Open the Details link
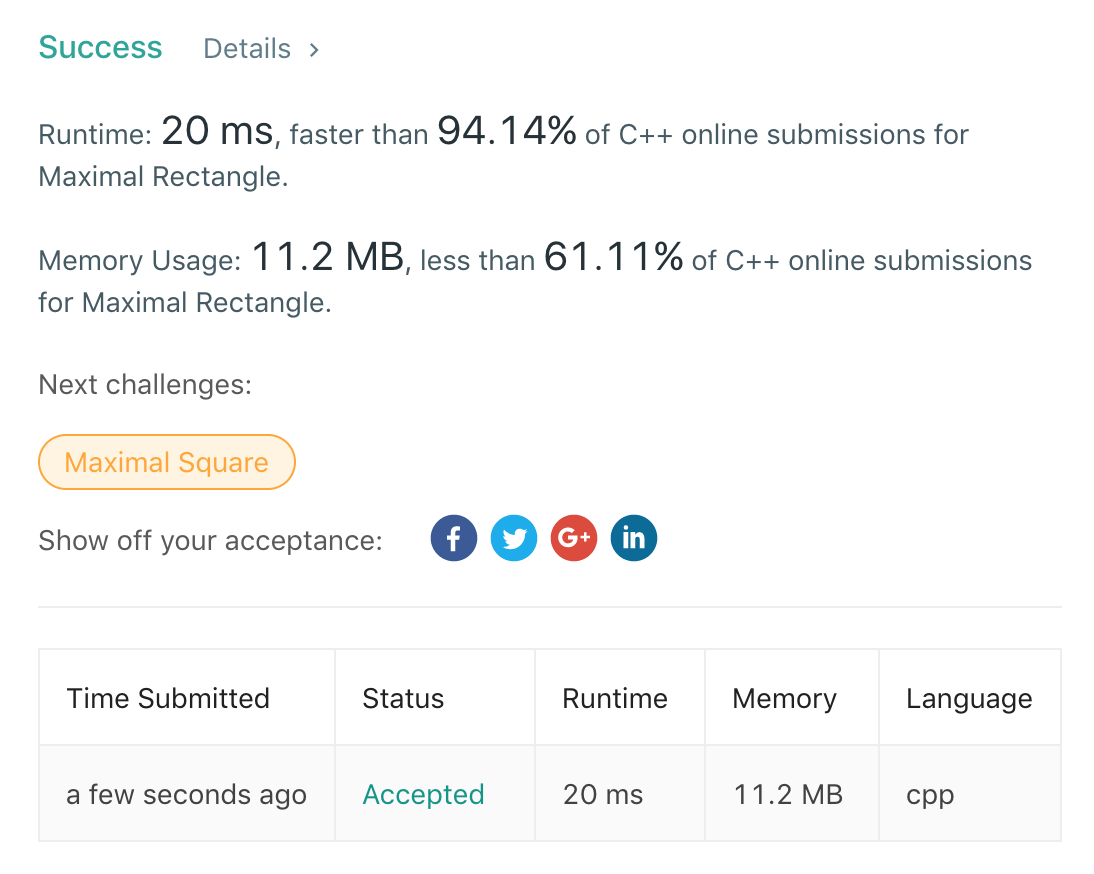Viewport: 1094px width, 874px height. pos(247,49)
